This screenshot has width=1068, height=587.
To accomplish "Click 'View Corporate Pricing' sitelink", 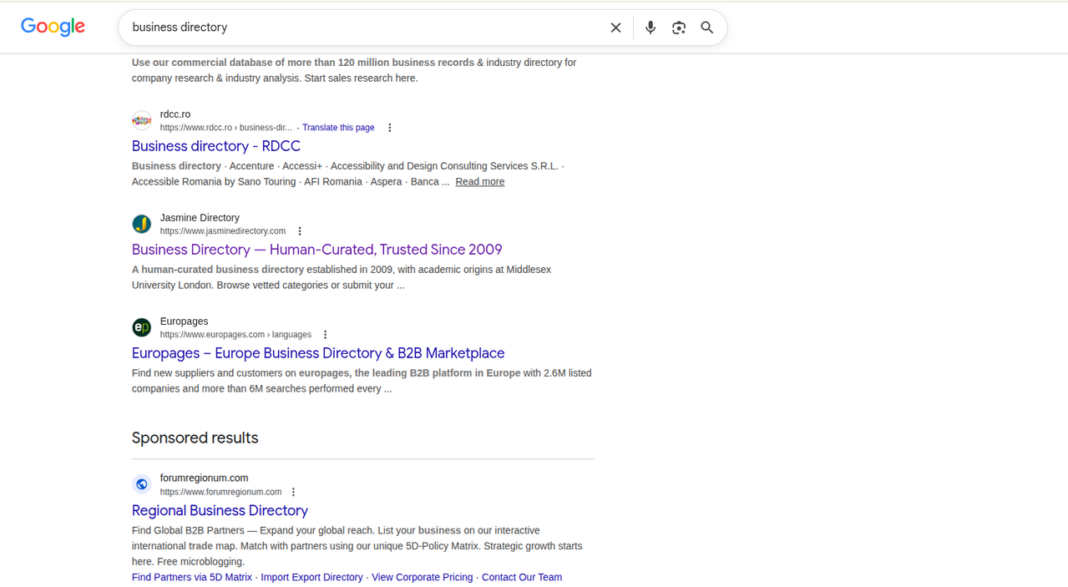I will pyautogui.click(x=422, y=577).
